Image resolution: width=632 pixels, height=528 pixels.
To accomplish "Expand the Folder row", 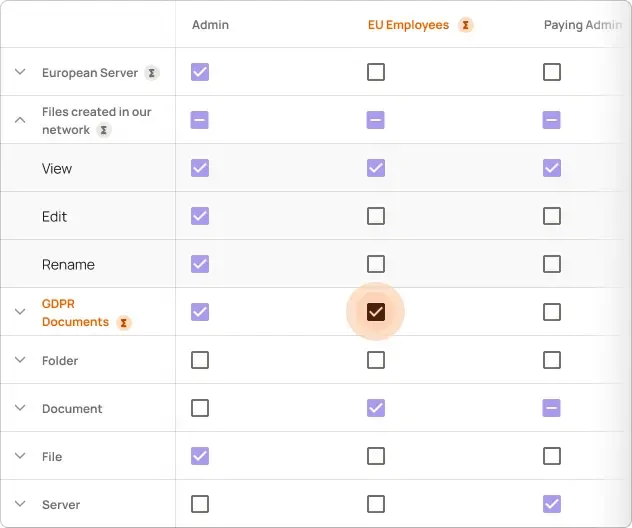I will tap(20, 360).
